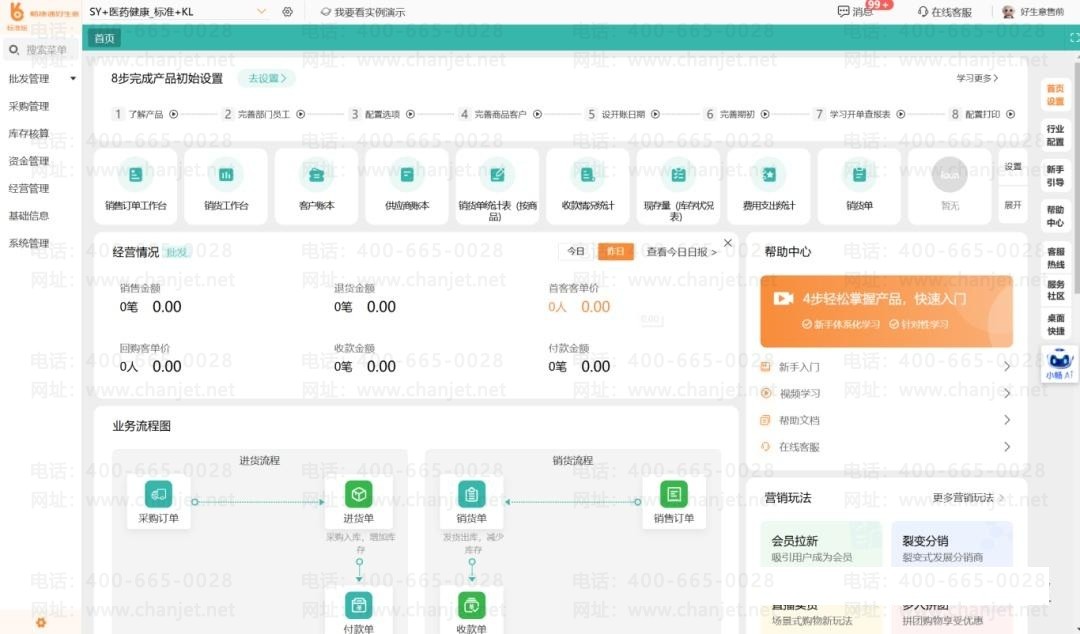This screenshot has height=634, width=1080.
Task: Open 首页设置 in right side panel
Action: (x=1055, y=95)
